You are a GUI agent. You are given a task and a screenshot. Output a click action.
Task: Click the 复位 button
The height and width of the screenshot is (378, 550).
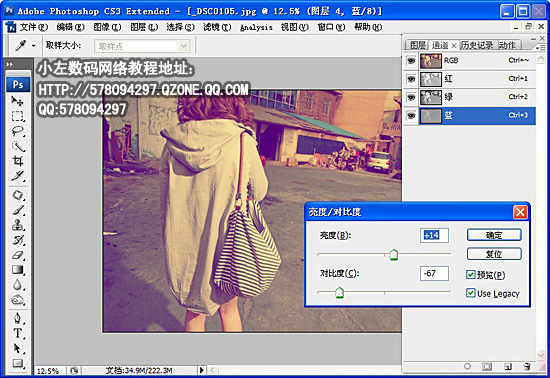tap(494, 254)
